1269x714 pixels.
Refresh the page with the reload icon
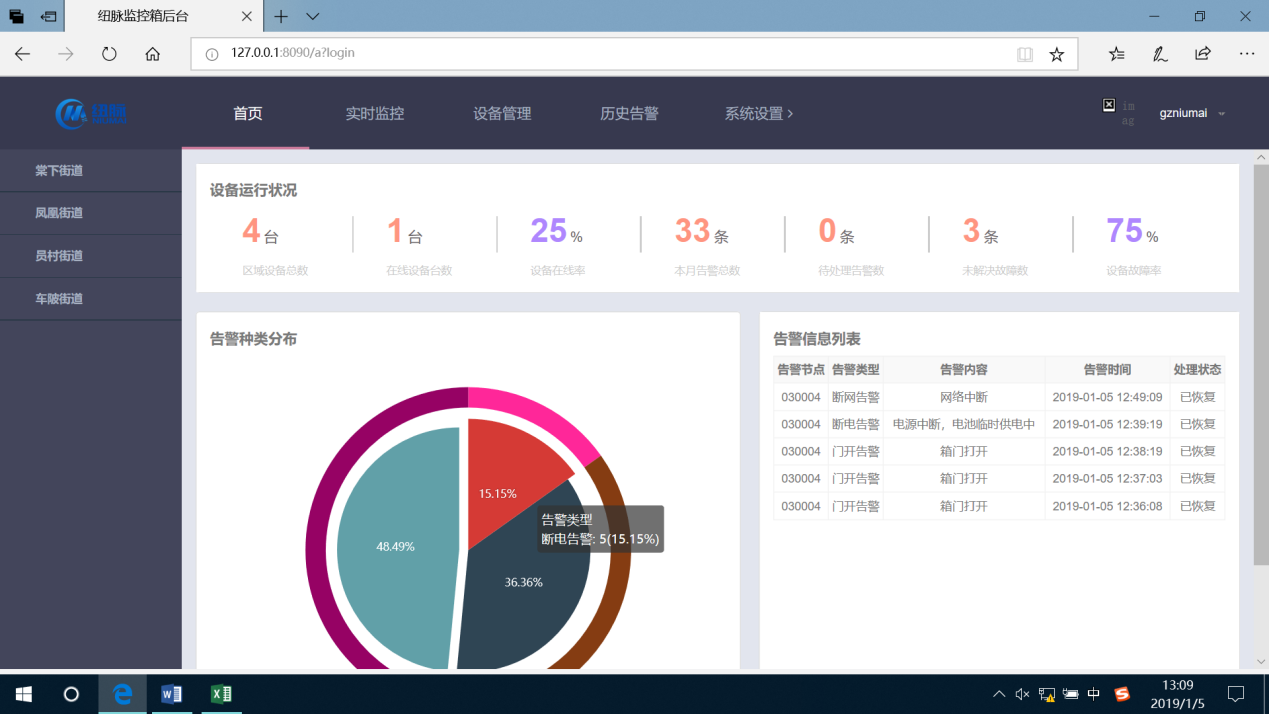tap(109, 54)
